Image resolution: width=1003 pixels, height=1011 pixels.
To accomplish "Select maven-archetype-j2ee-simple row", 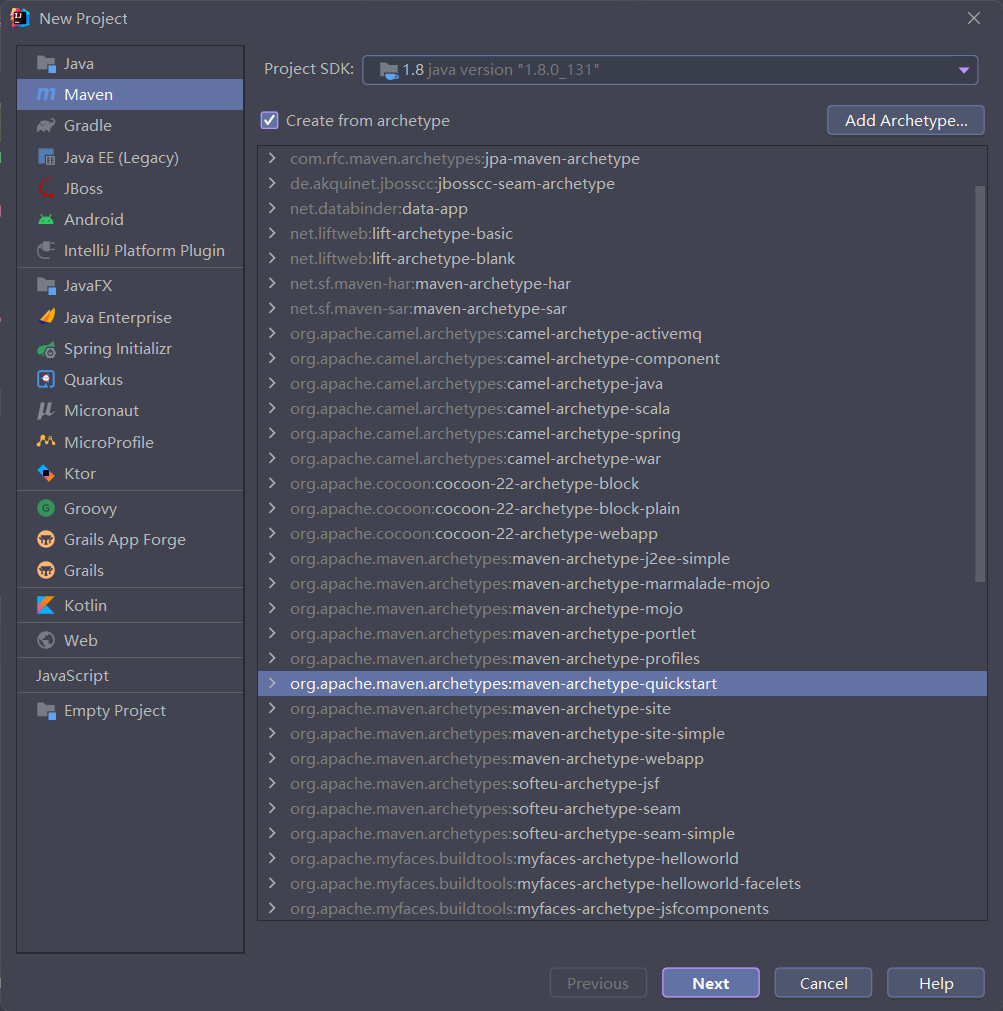I will (622, 558).
